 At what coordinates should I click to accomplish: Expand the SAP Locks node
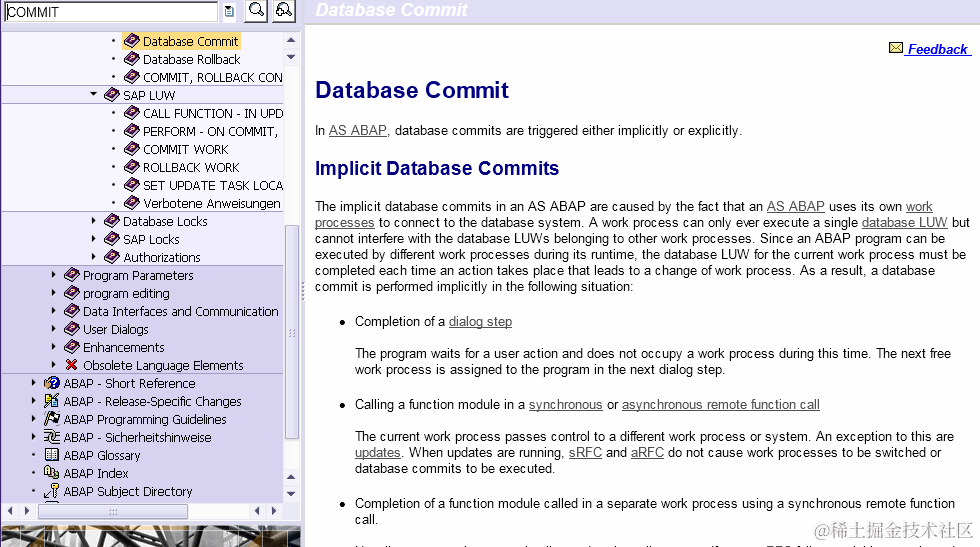coord(93,239)
